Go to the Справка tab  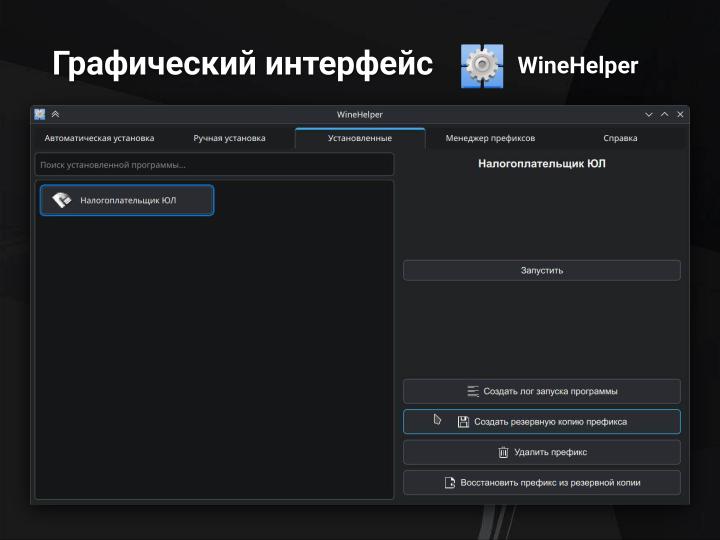[620, 138]
